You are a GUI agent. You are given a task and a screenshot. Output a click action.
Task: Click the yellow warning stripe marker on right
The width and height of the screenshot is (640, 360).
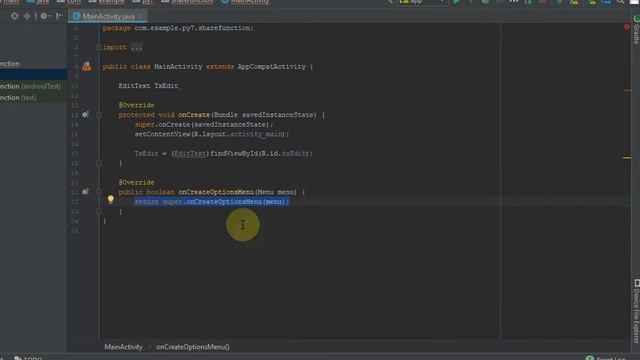click(x=627, y=158)
